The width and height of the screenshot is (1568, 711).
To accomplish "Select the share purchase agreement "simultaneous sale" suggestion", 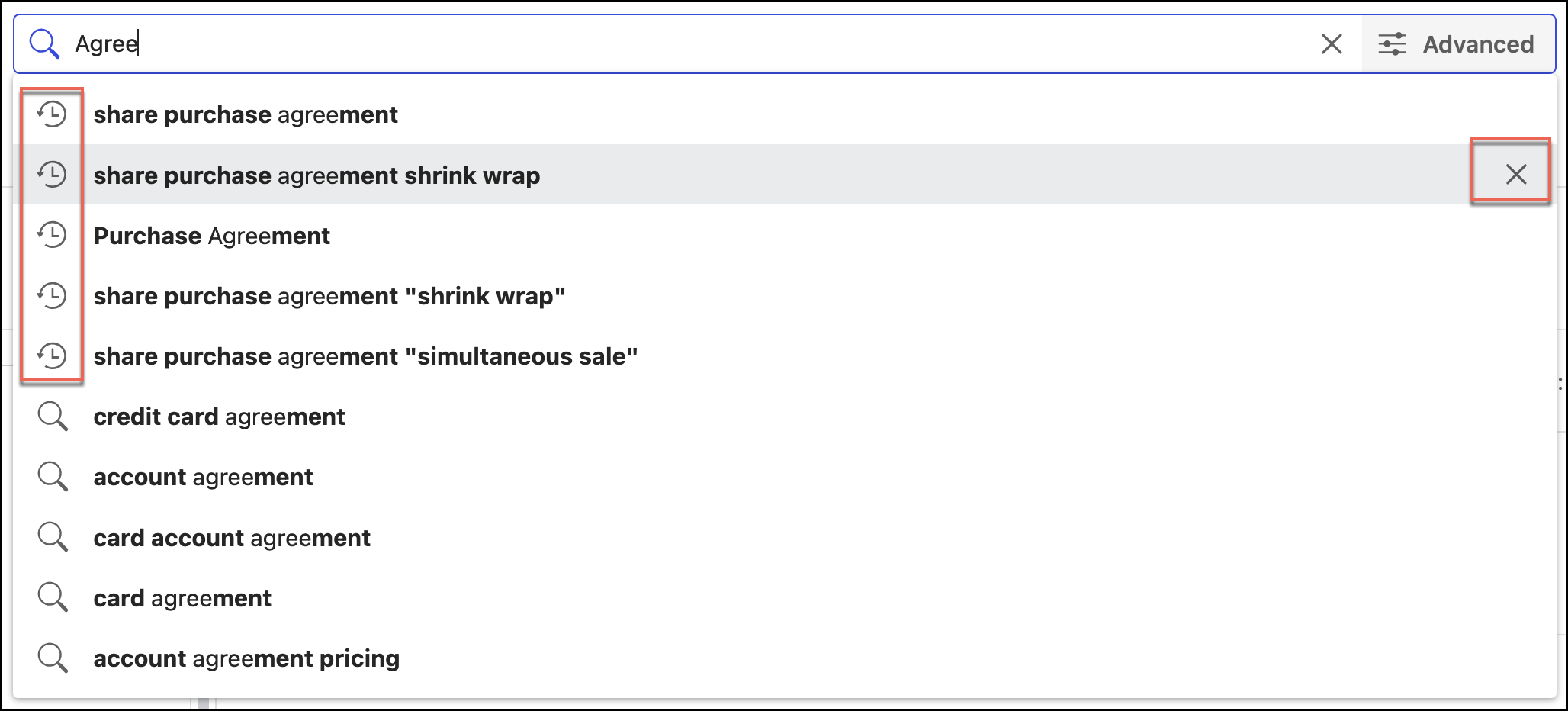I will [x=365, y=355].
